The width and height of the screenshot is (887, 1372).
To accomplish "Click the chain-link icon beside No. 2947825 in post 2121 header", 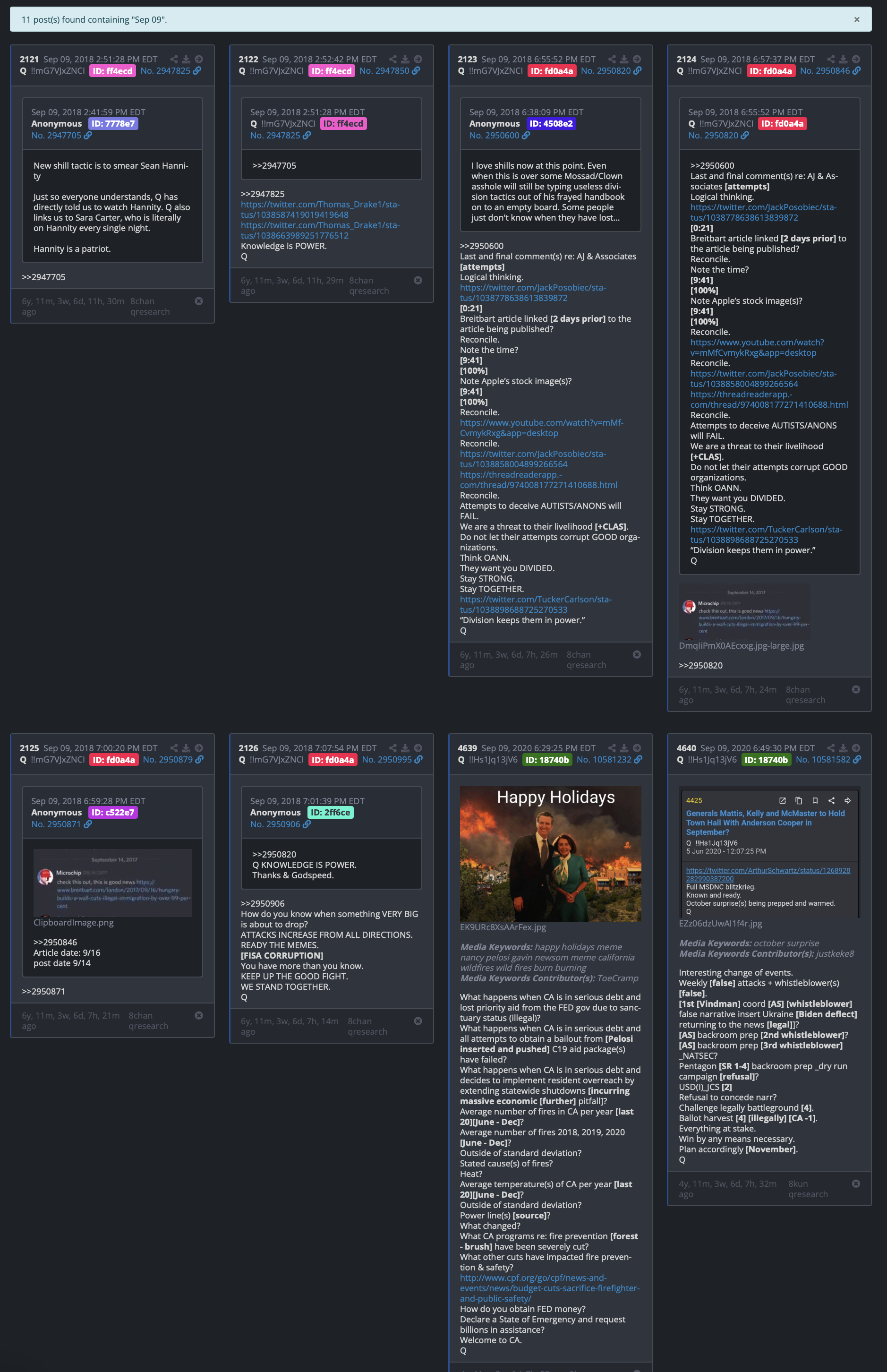I will 197,71.
